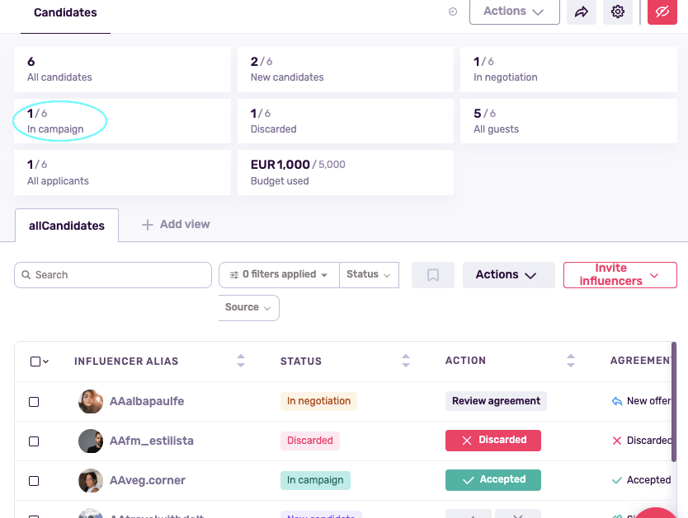
Task: Check the AAveg.corner row checkbox
Action: pos(34,481)
